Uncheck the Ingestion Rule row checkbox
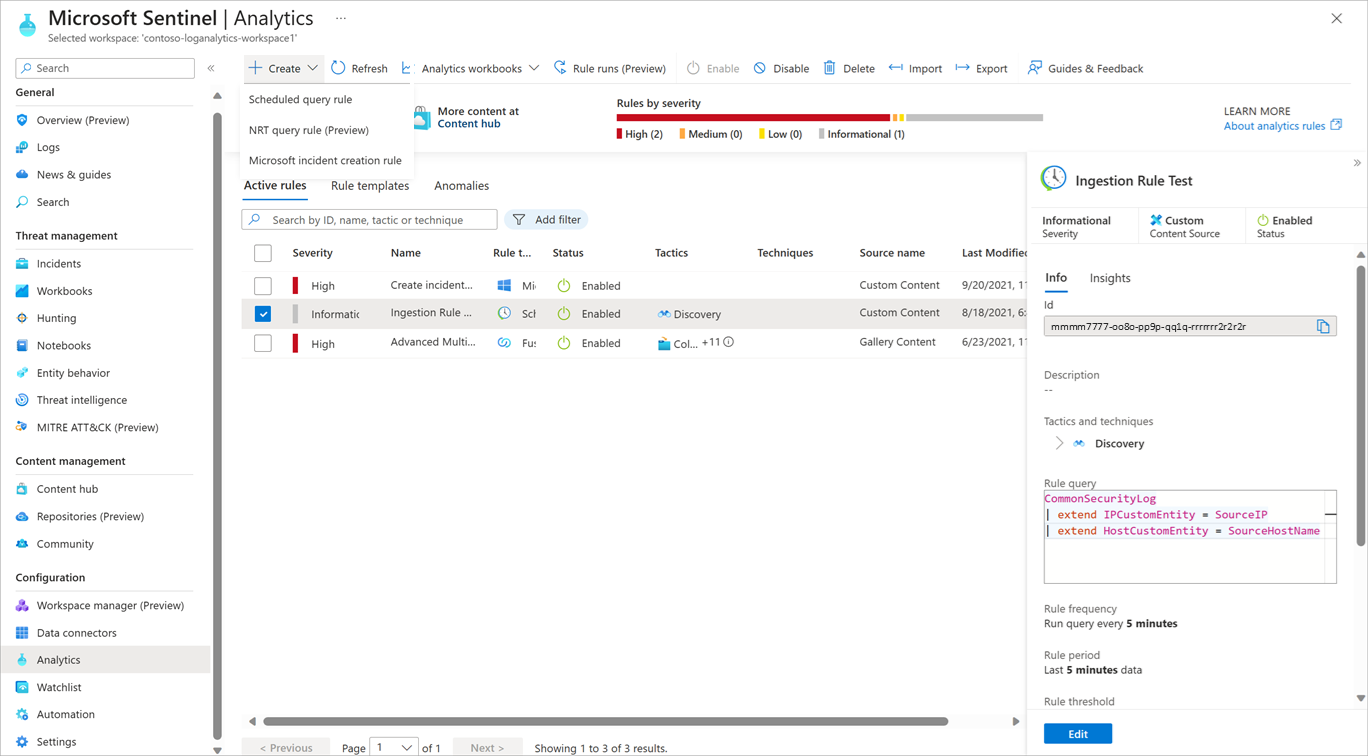 [263, 314]
